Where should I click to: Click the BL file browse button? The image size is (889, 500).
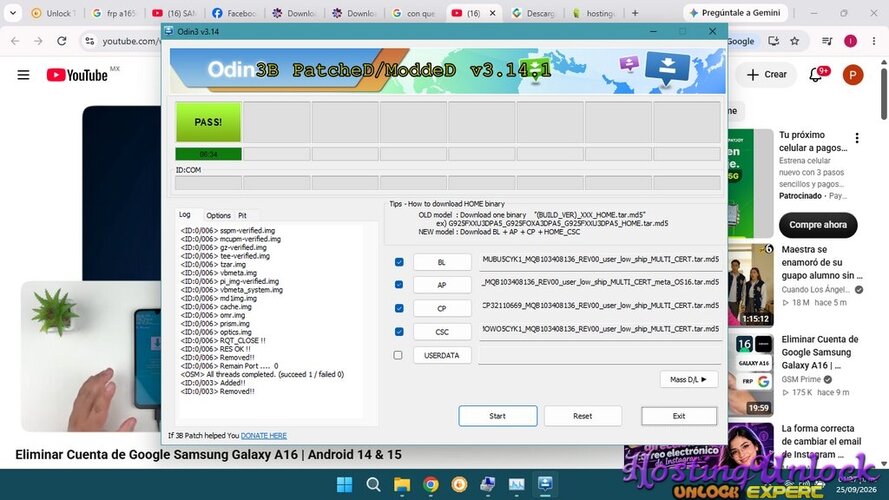coord(442,262)
